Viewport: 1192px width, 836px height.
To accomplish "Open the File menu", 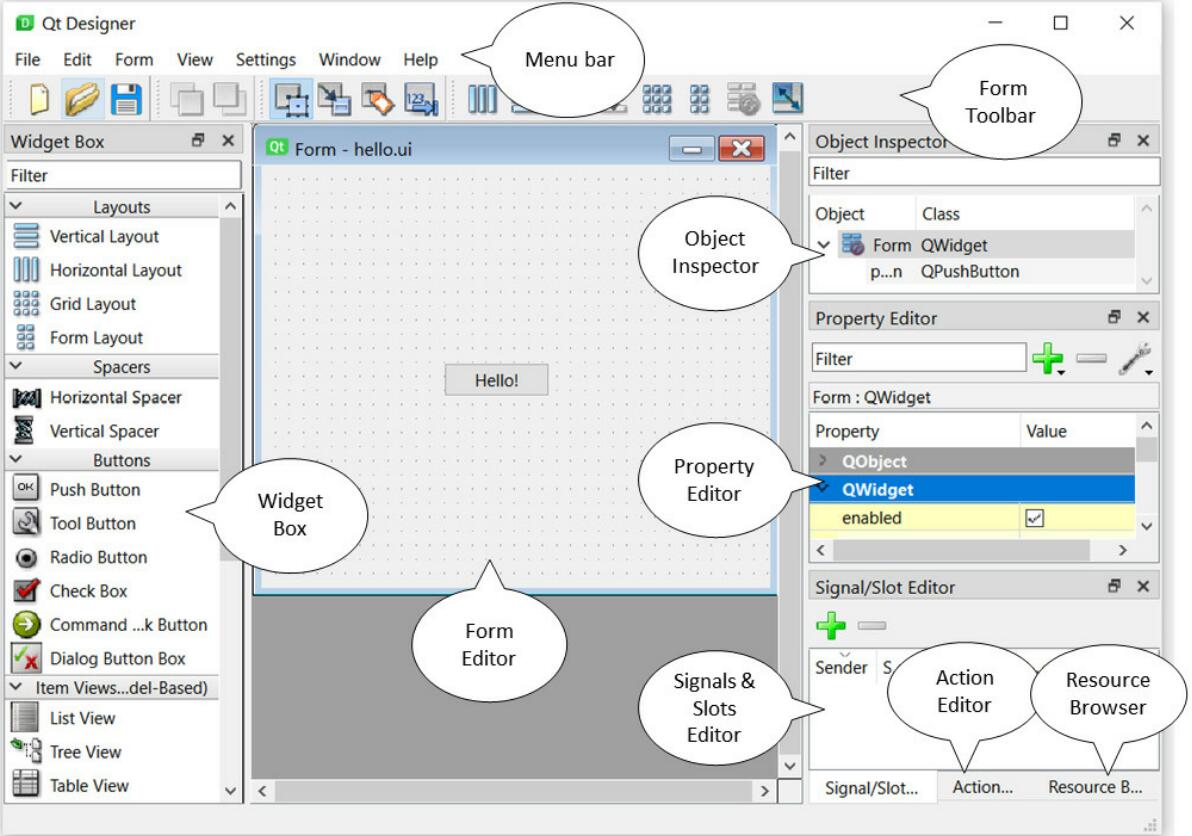I will pyautogui.click(x=27, y=59).
